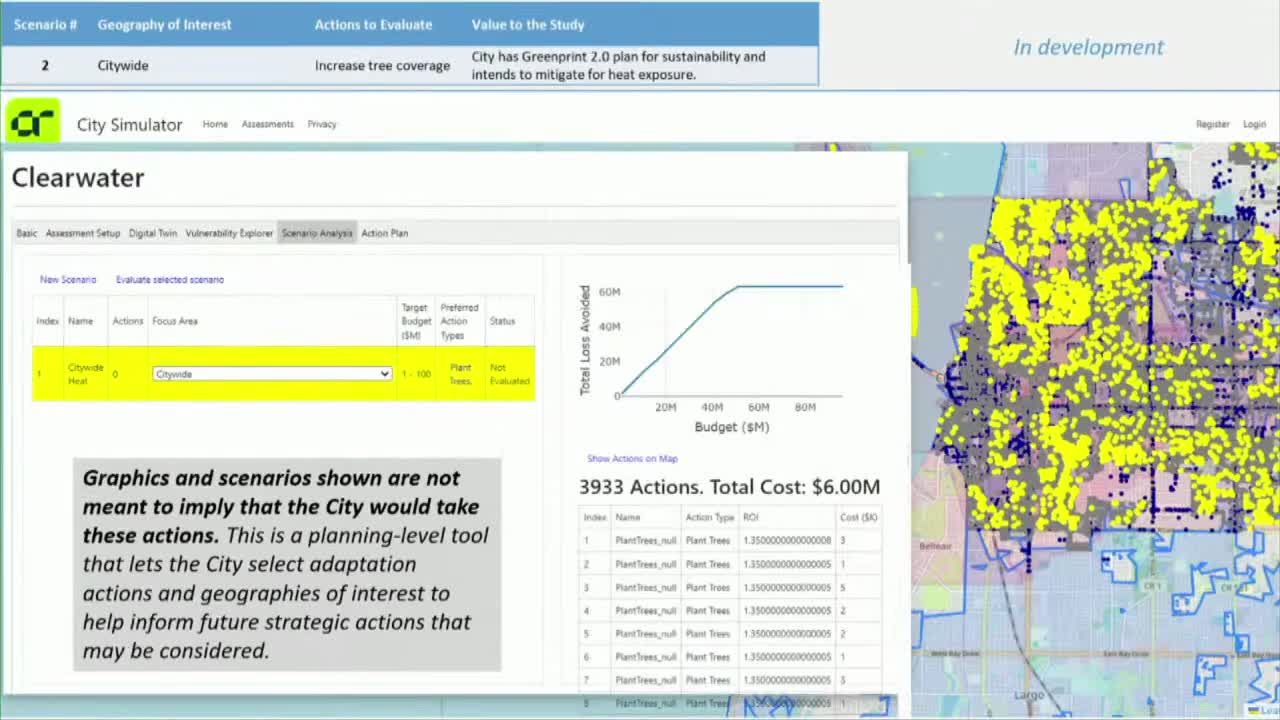Viewport: 1280px width, 720px height.
Task: Click New Scenario
Action: click(67, 279)
